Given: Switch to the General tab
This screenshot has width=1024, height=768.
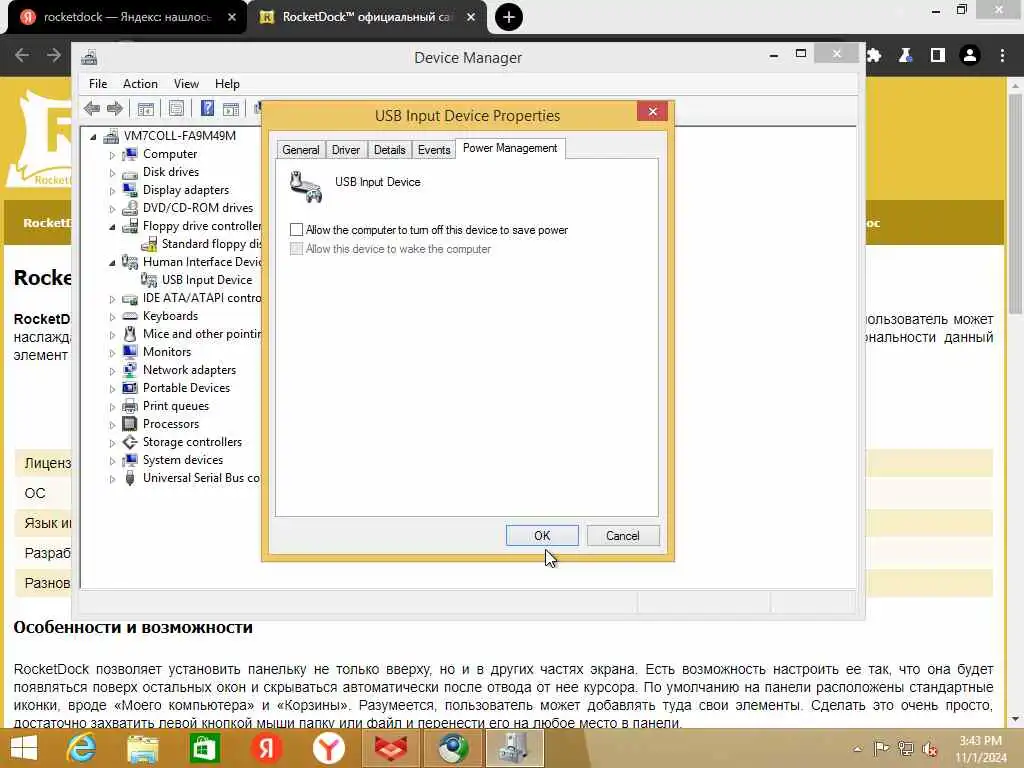Looking at the screenshot, I should (300, 150).
